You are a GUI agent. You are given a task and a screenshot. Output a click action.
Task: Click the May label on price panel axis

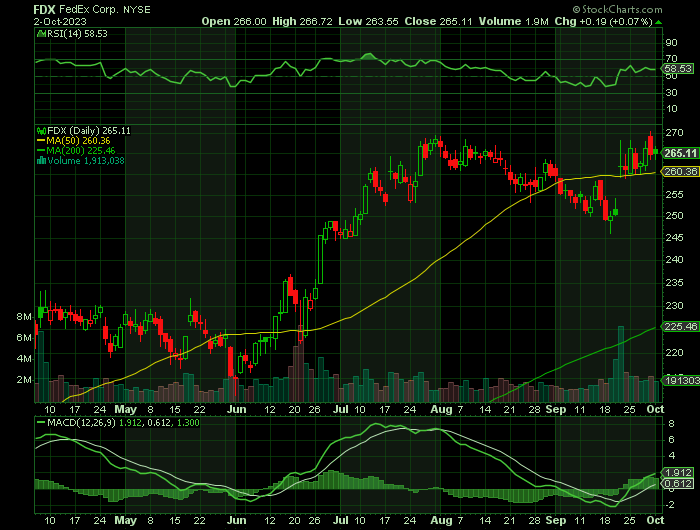125,409
